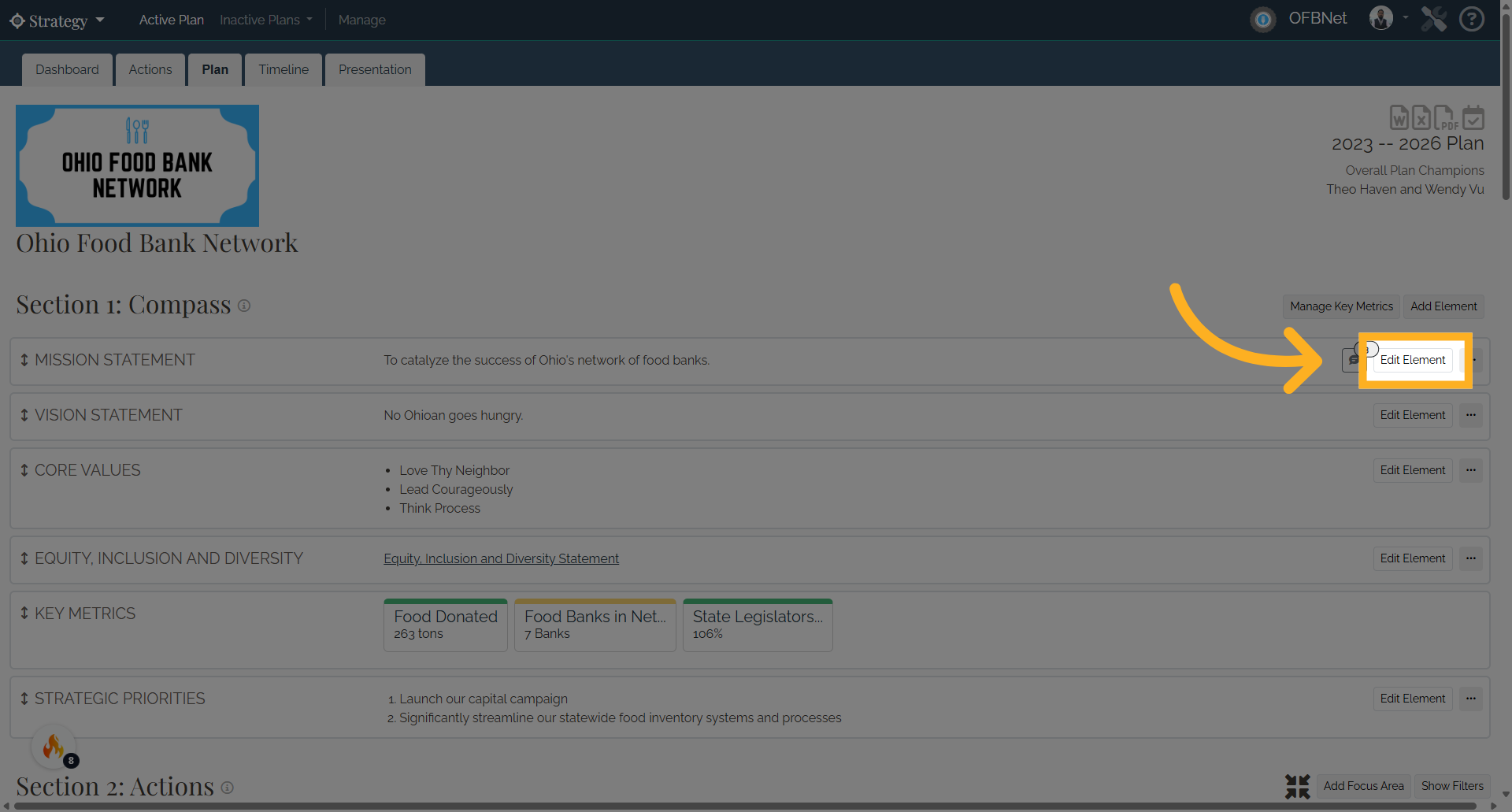Open the calendar check icon
This screenshot has height=812, width=1512.
pyautogui.click(x=1473, y=117)
